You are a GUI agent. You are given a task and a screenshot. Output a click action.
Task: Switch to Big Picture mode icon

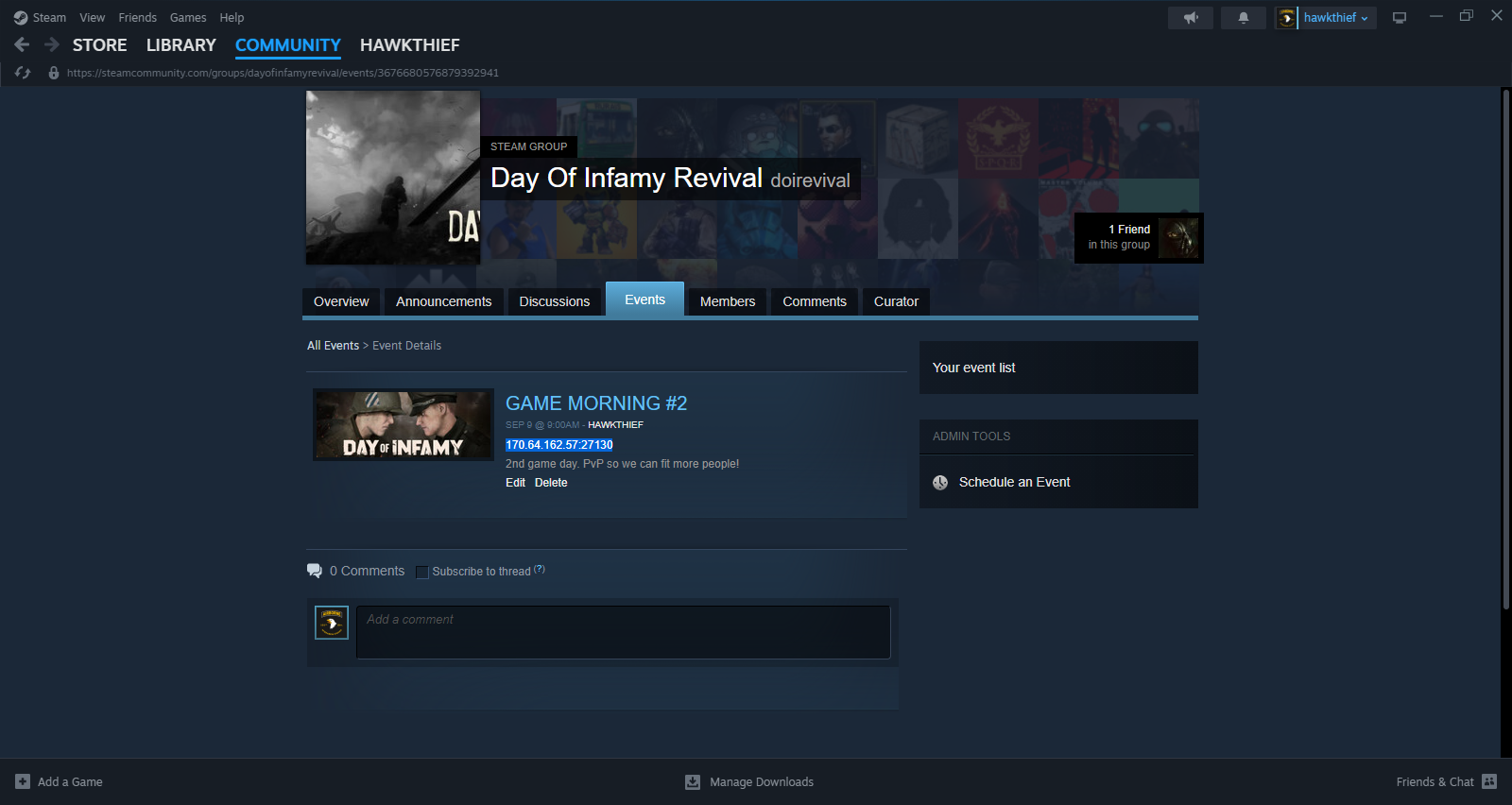click(x=1400, y=18)
